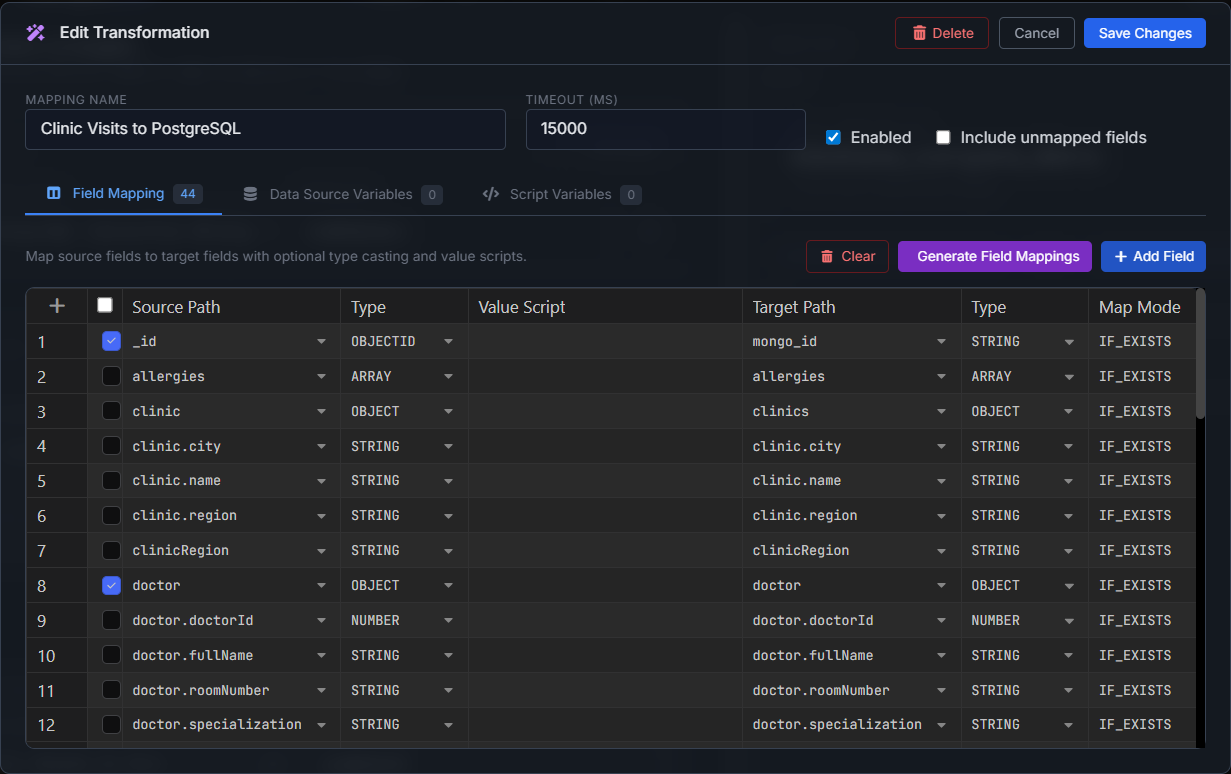The height and width of the screenshot is (774, 1231).
Task: Open doctor.specialization target path dropdown
Action: point(941,725)
